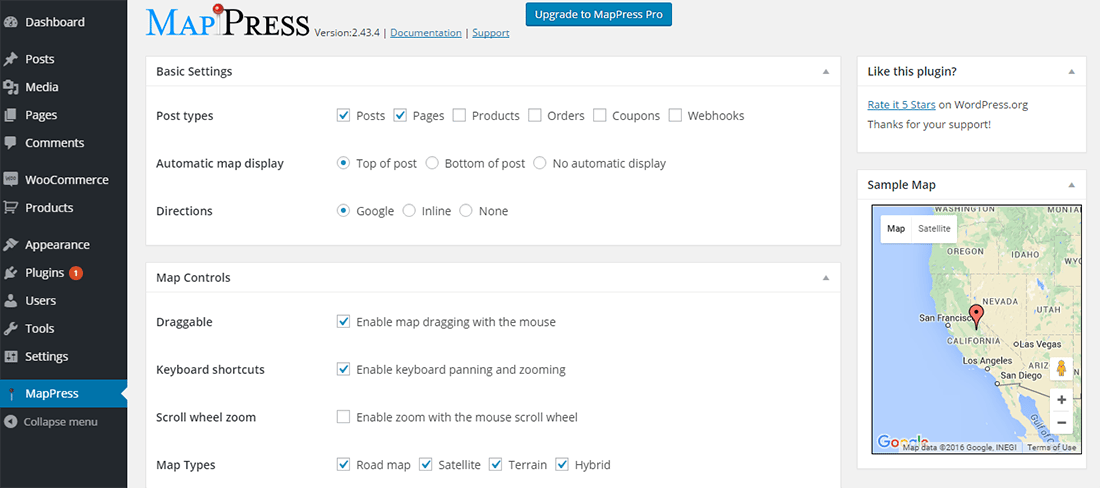
Task: Click the Posts pushpin icon
Action: tap(11, 59)
